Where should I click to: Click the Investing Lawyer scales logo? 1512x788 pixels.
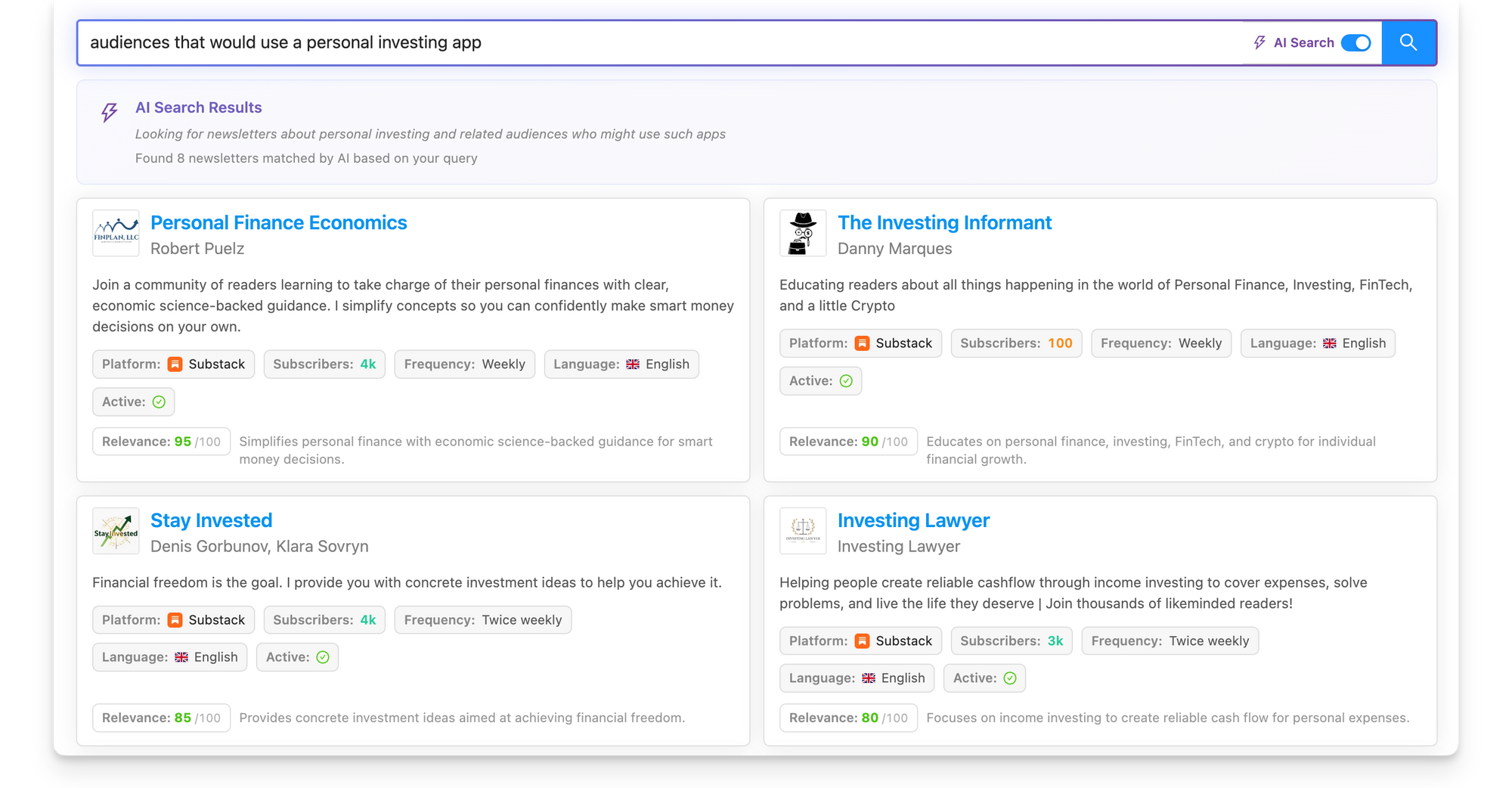pos(803,531)
